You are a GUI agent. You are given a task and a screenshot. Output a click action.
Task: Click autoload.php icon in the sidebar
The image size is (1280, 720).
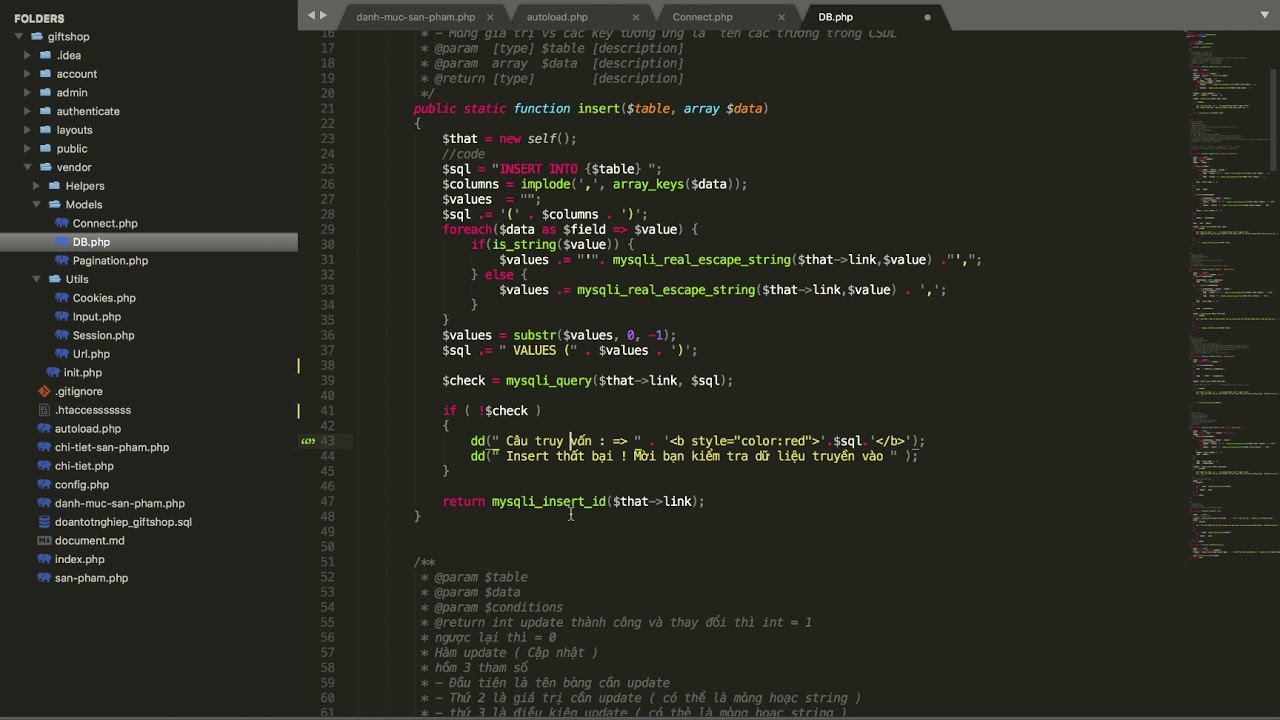pyautogui.click(x=44, y=429)
